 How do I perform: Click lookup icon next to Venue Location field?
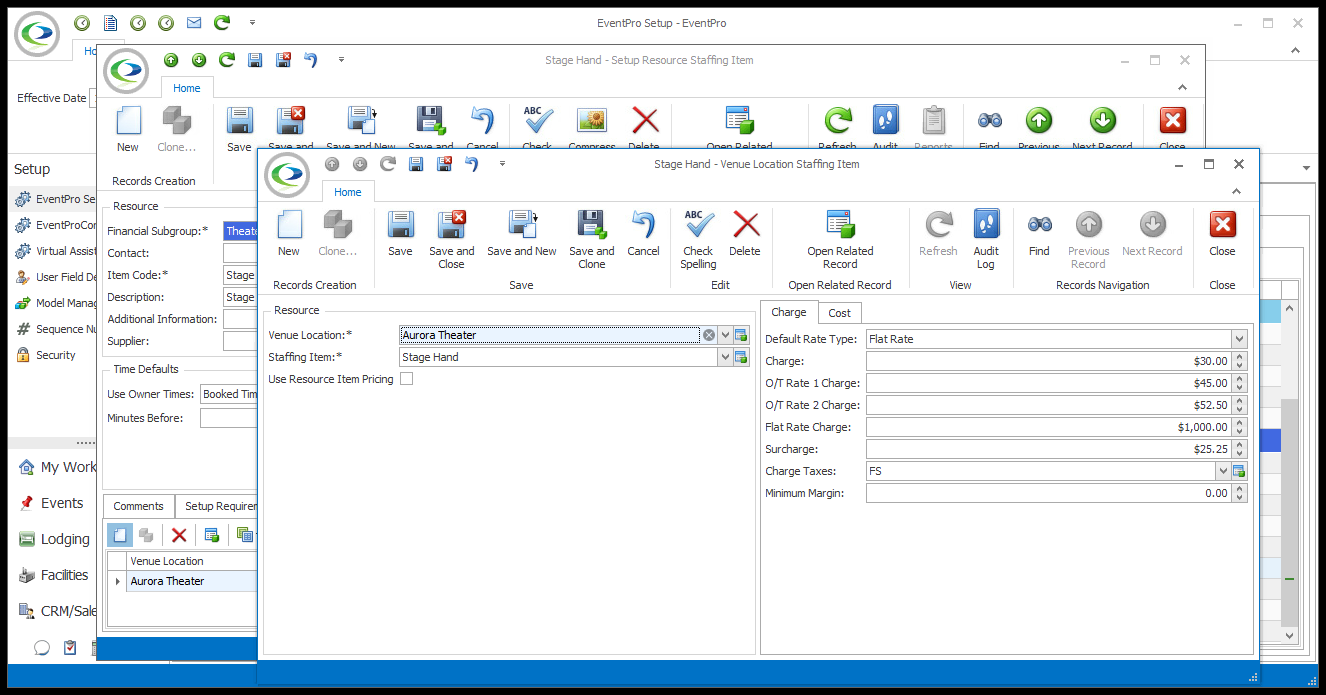click(741, 335)
